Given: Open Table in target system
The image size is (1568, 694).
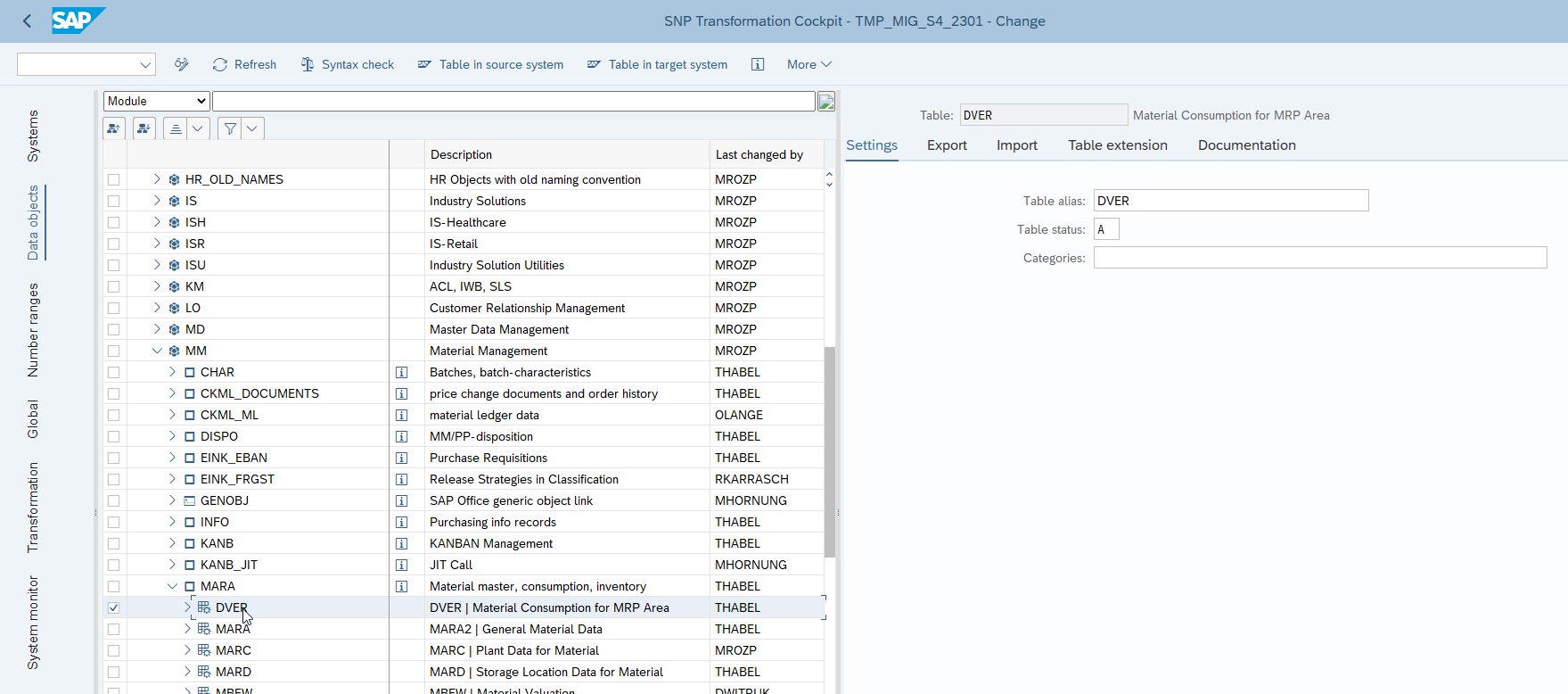Looking at the screenshot, I should coord(658,64).
